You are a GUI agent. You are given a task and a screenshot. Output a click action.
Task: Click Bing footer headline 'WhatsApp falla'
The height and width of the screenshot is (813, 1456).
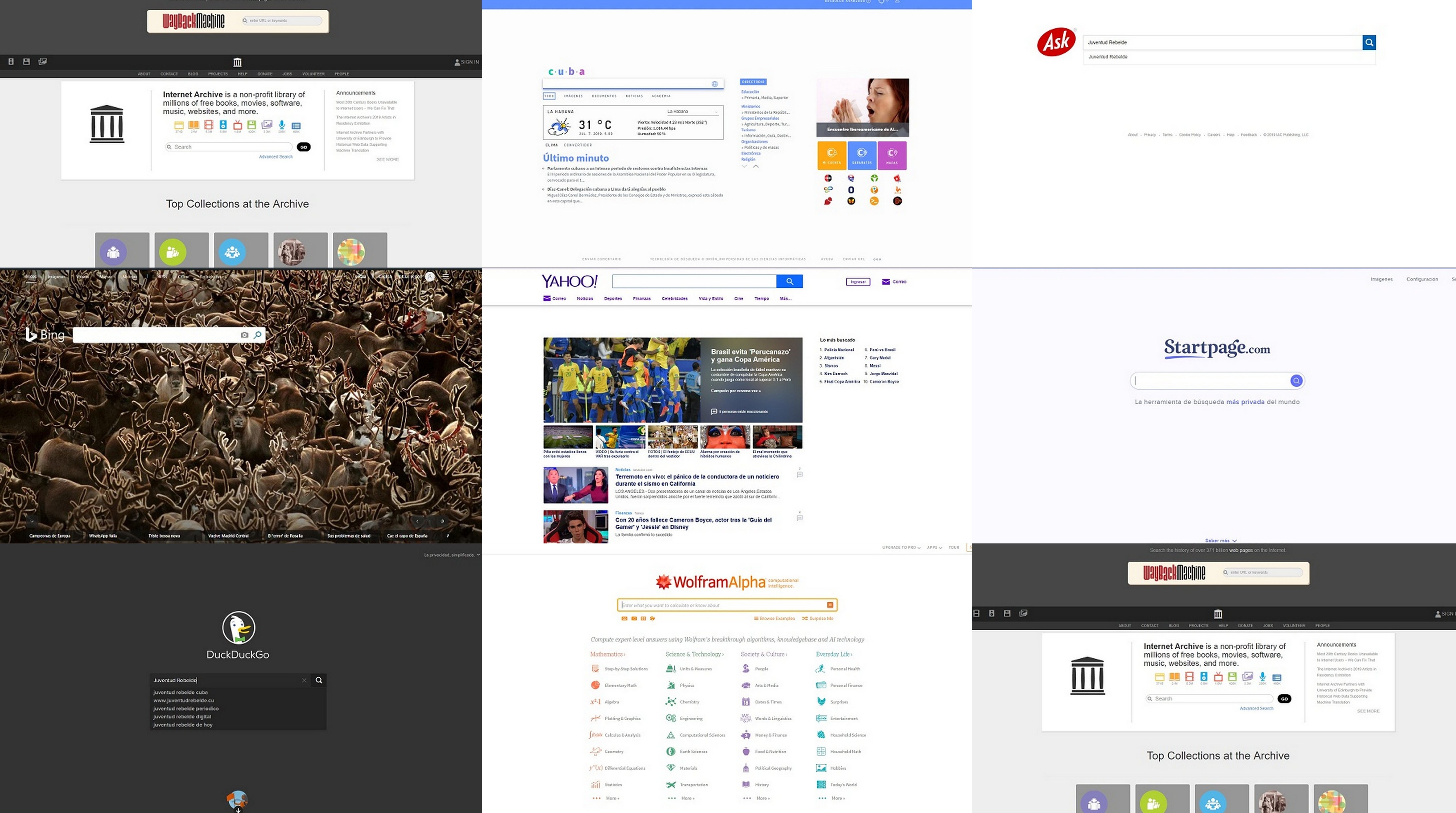(103, 535)
